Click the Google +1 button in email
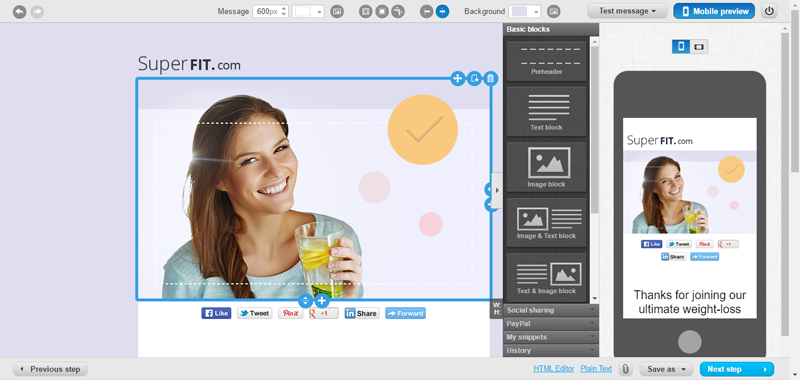This screenshot has width=800, height=380. (x=323, y=313)
